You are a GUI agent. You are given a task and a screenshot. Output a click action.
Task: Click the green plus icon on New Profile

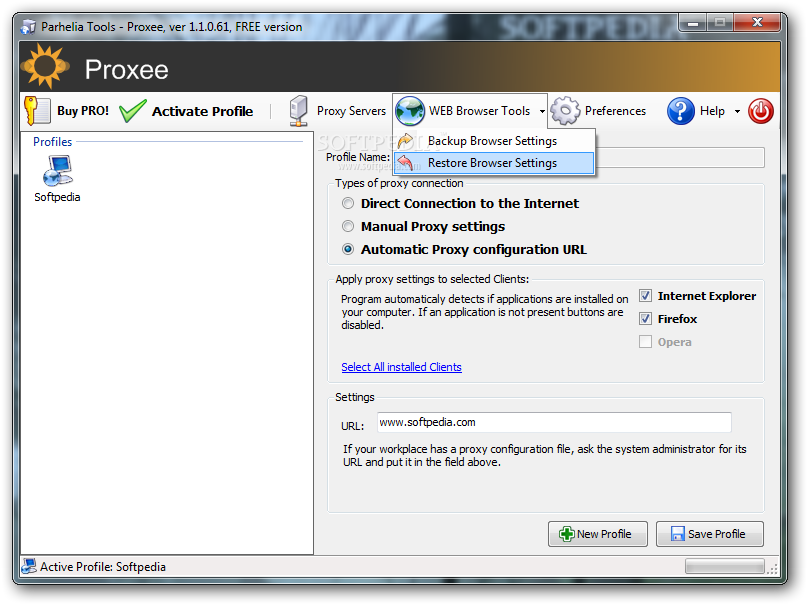pyautogui.click(x=567, y=534)
